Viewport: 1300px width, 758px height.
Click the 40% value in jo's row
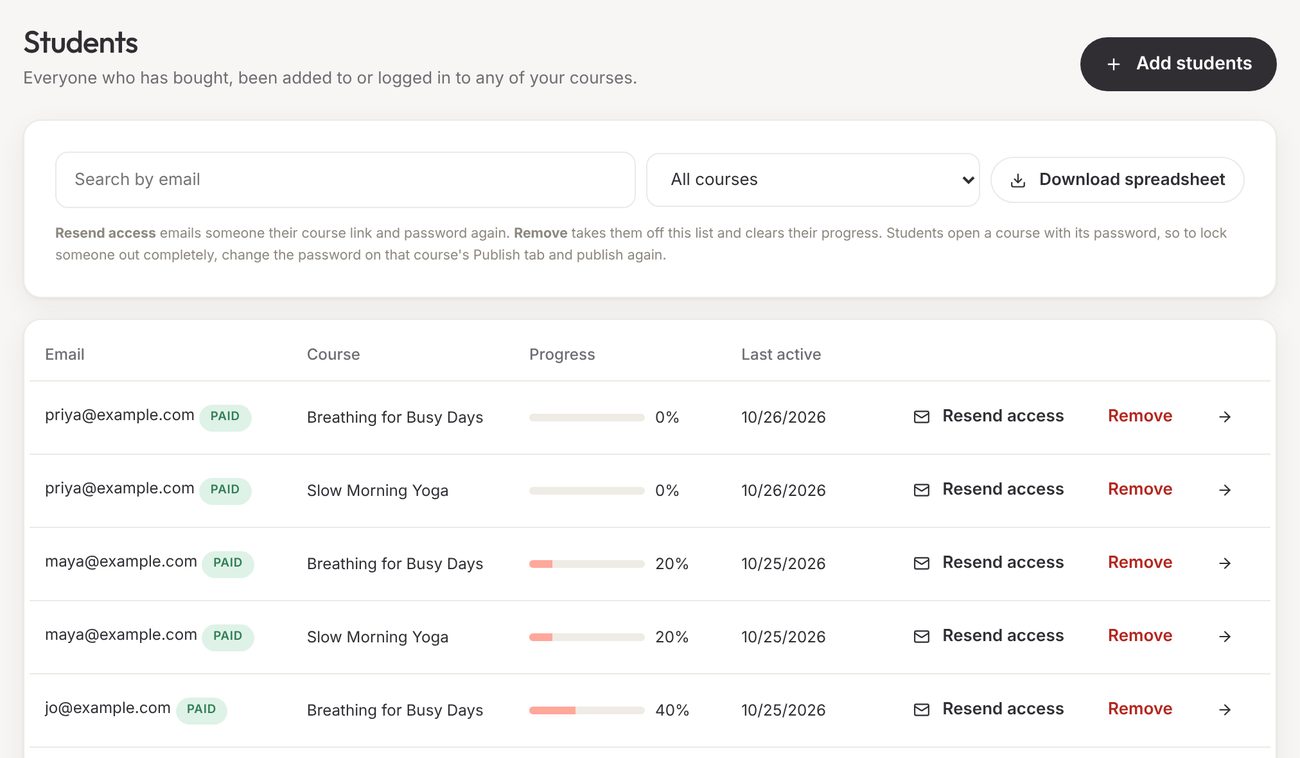pos(672,710)
